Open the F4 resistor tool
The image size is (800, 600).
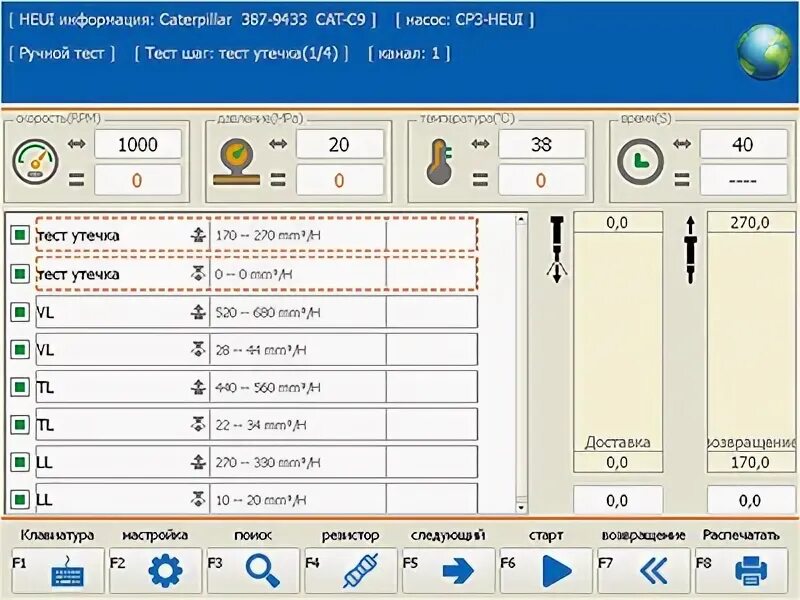[351, 570]
